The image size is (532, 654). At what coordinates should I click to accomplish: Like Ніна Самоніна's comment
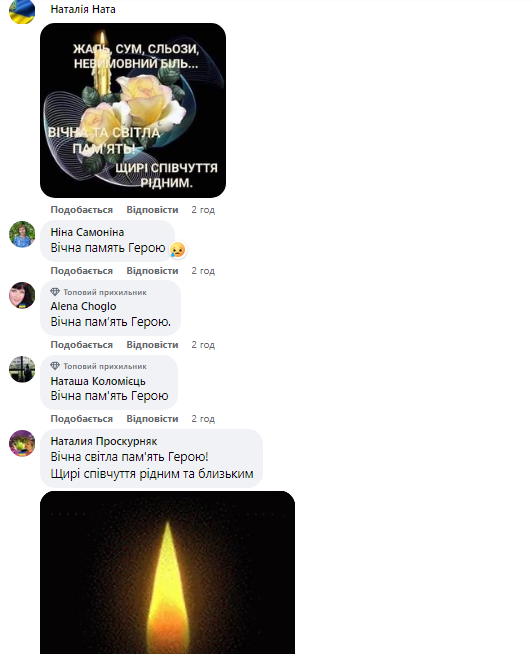coord(82,271)
